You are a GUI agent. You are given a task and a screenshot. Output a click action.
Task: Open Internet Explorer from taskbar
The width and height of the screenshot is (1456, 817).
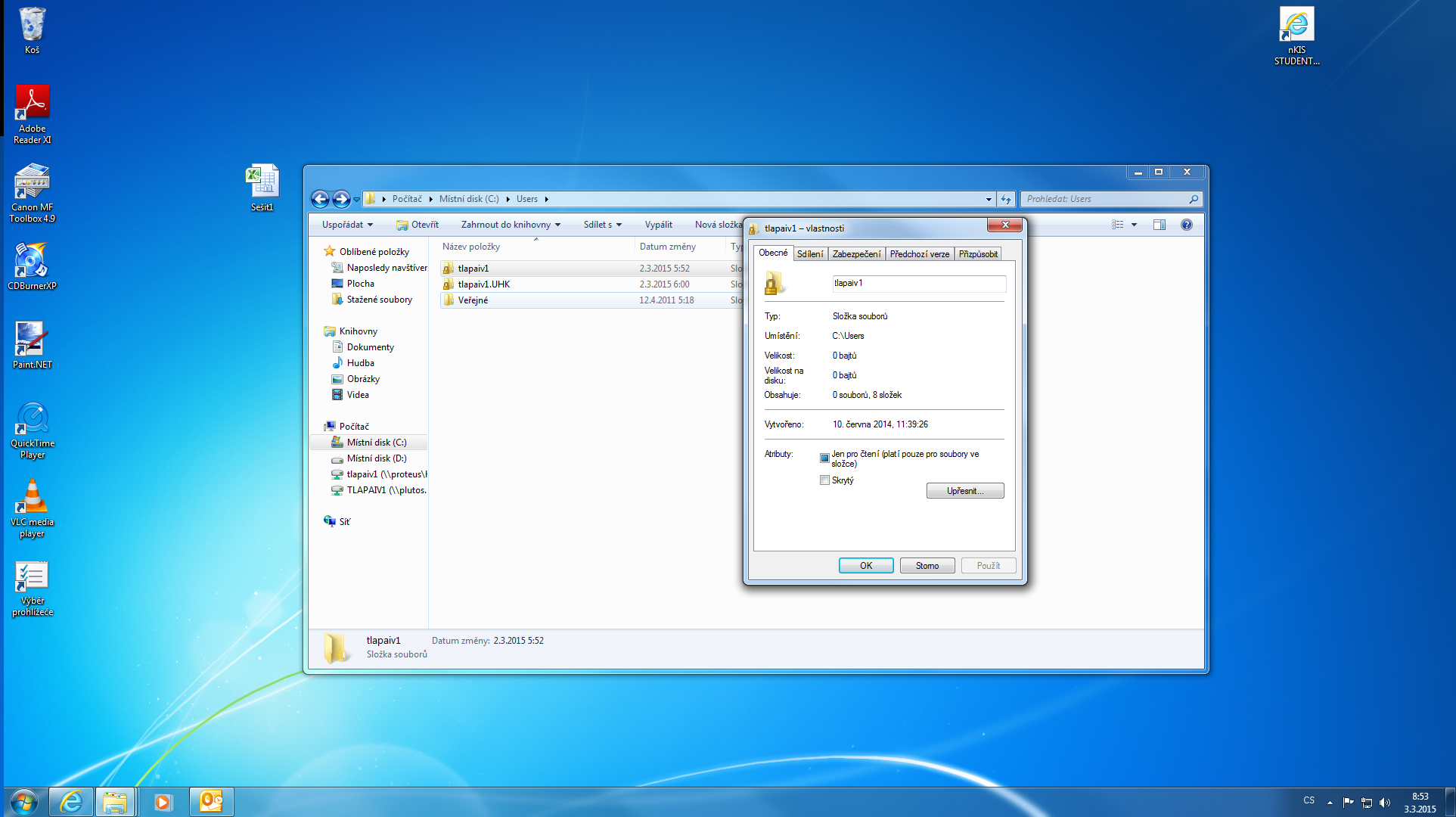pyautogui.click(x=71, y=801)
